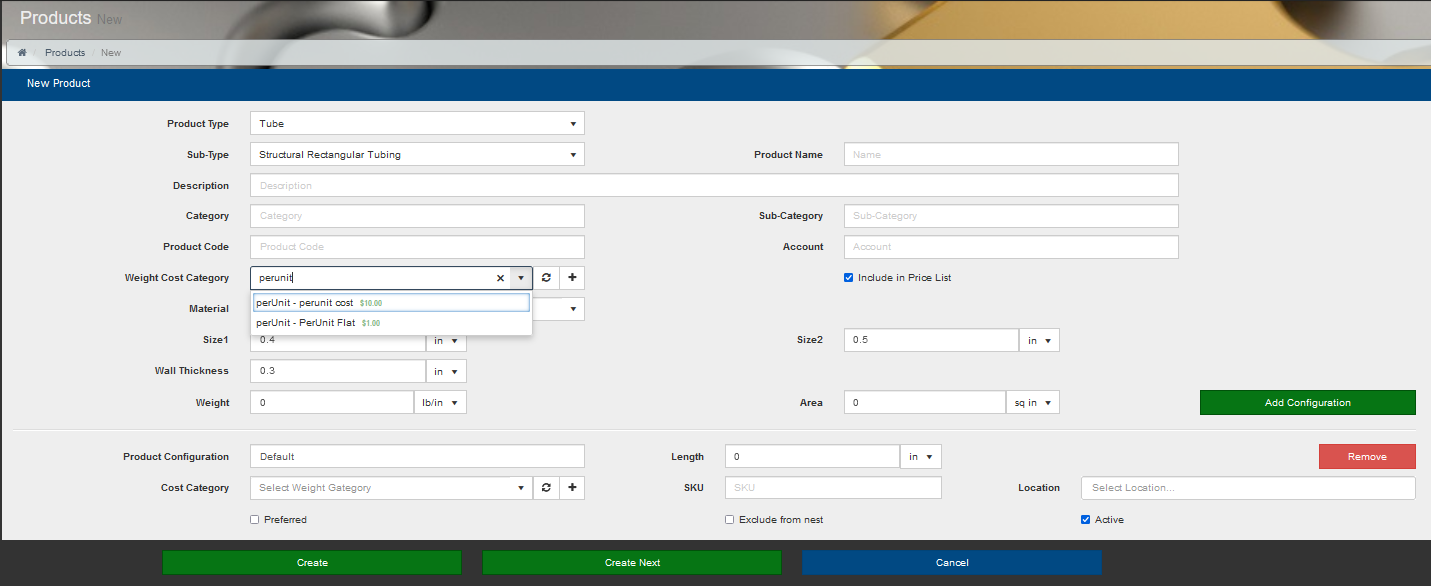Toggle Include in Price List checkbox
The image size is (1431, 586).
[x=849, y=278]
